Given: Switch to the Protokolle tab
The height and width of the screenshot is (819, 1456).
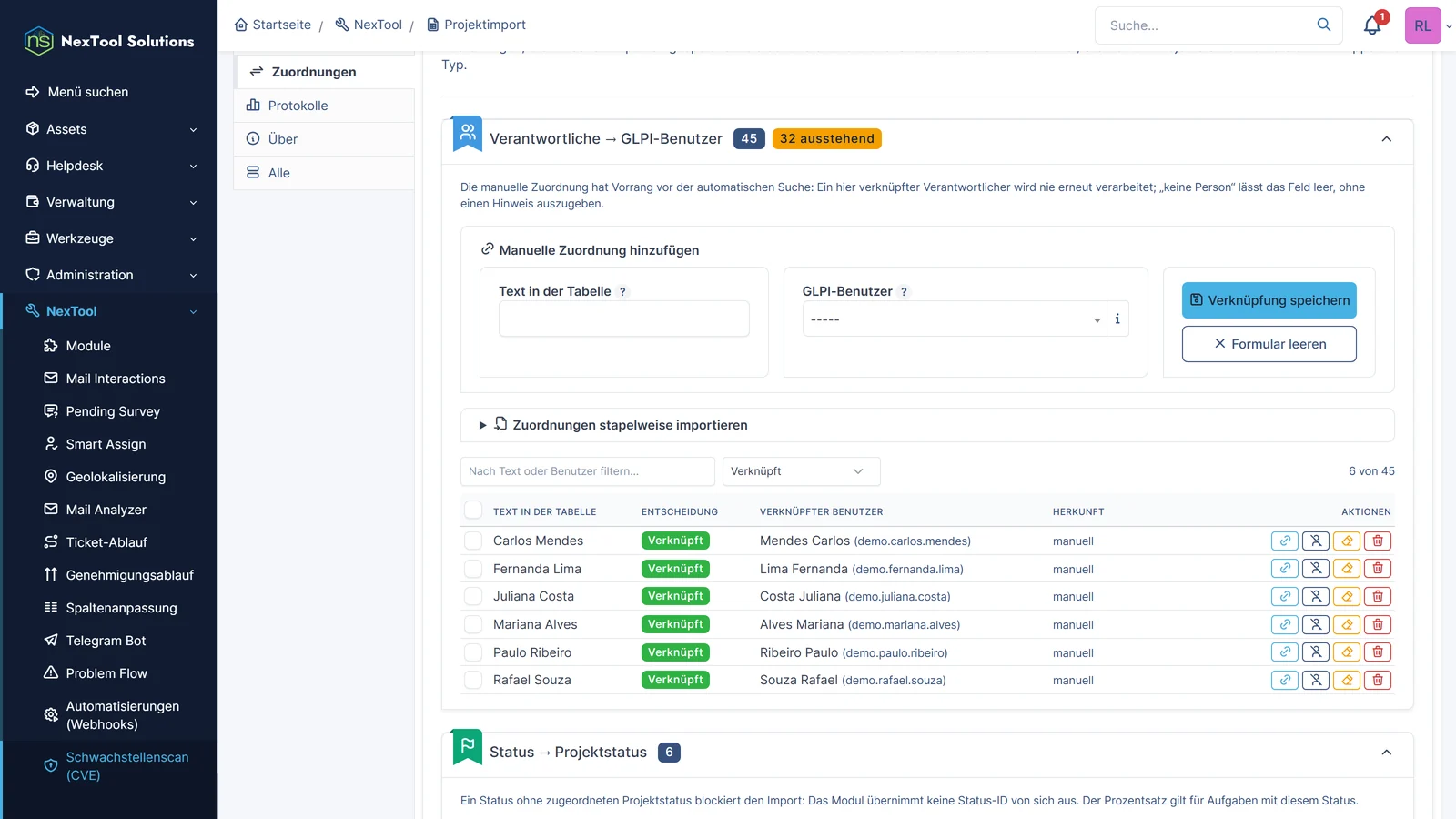Looking at the screenshot, I should [324, 106].
